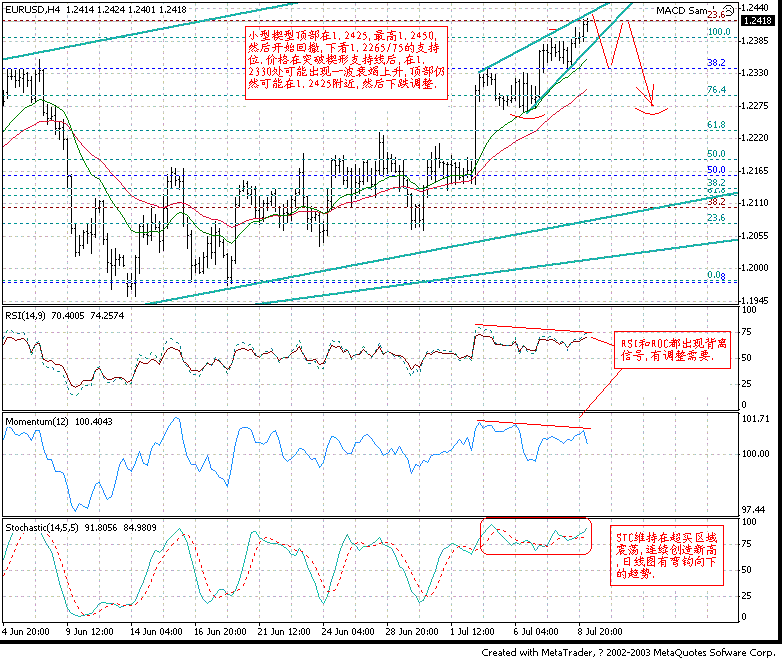Viewport: 782px width, 660px height.
Task: Click the 76.4 Fibonacci level label
Action: pos(717,90)
